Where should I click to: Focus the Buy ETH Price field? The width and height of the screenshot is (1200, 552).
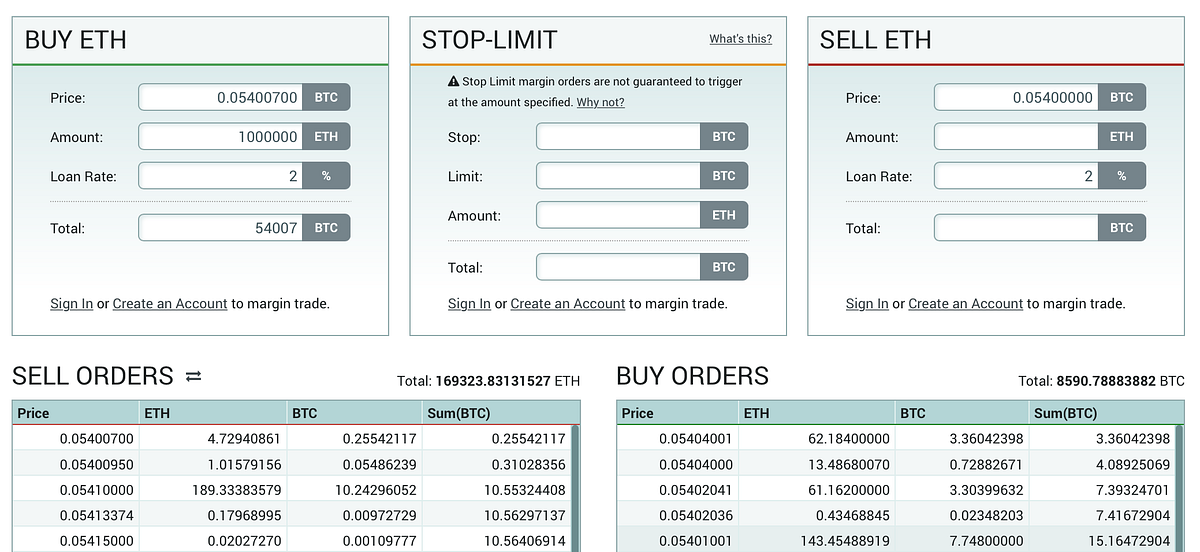click(x=220, y=98)
